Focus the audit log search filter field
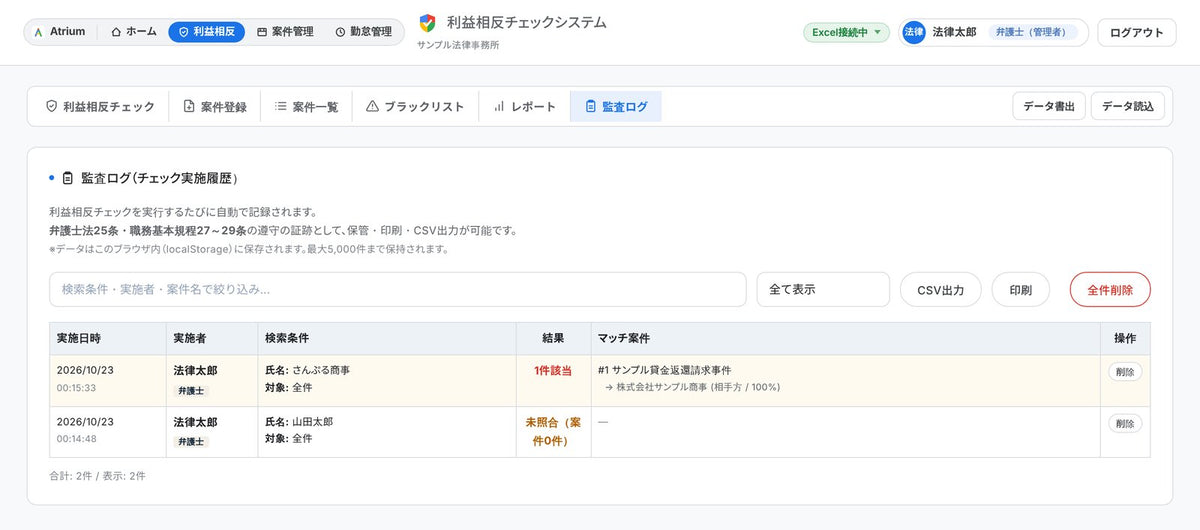Screen dimensions: 1200x530 [x=398, y=289]
